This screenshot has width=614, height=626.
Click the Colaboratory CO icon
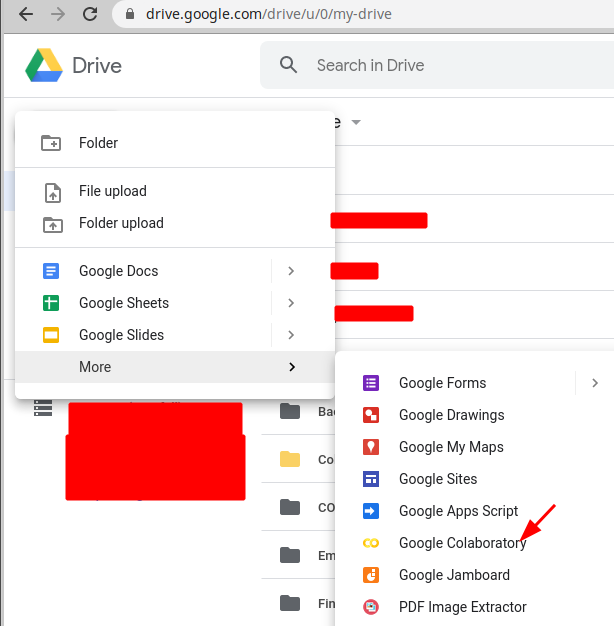[371, 543]
